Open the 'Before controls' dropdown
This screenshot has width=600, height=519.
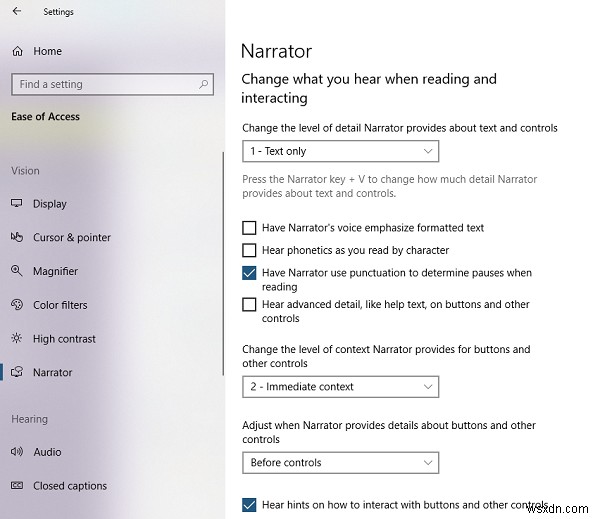[x=341, y=463]
